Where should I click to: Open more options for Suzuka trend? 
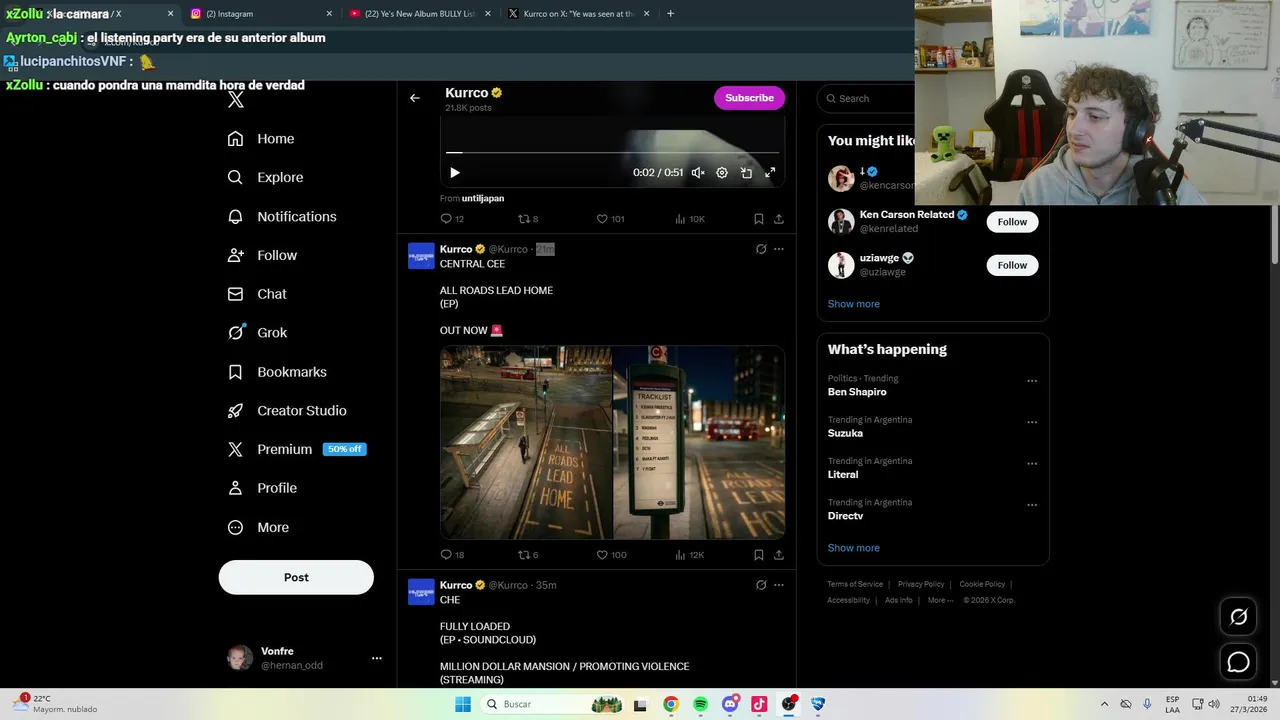tap(1032, 422)
